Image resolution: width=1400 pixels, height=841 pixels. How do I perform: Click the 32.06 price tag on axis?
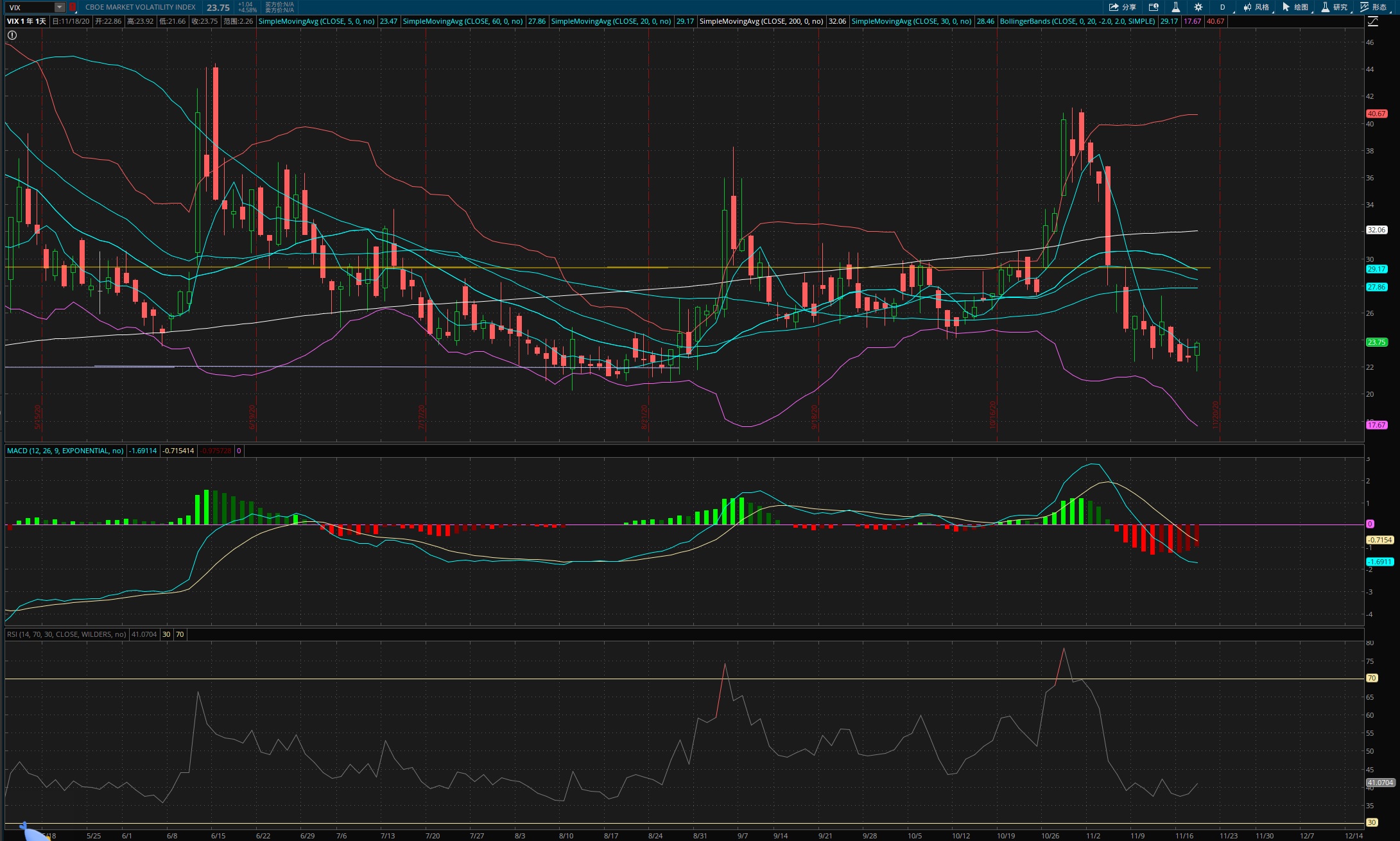(x=1376, y=230)
